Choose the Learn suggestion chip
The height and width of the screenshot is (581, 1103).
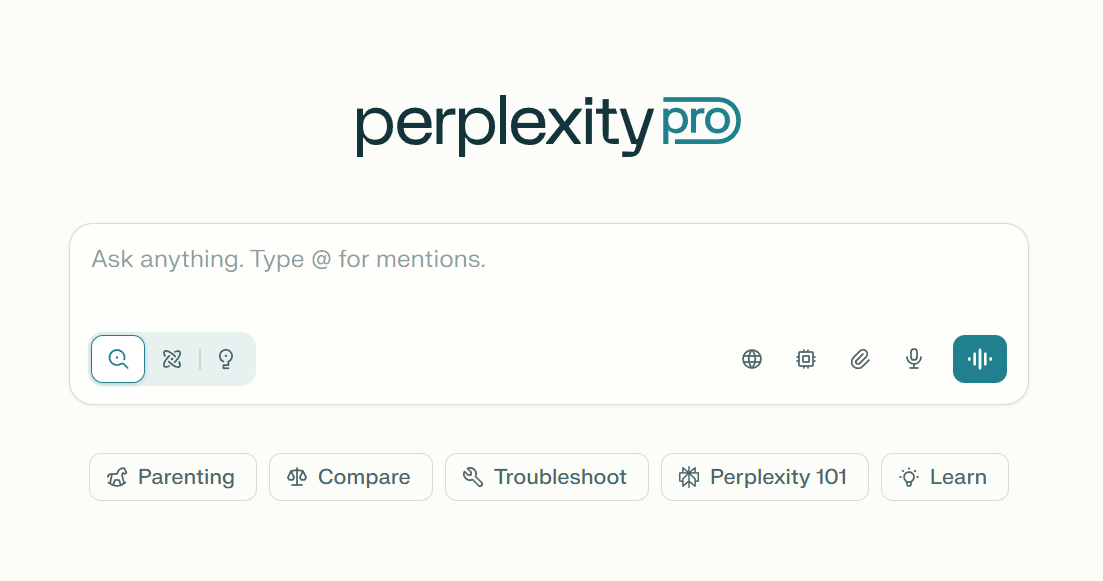coord(945,477)
